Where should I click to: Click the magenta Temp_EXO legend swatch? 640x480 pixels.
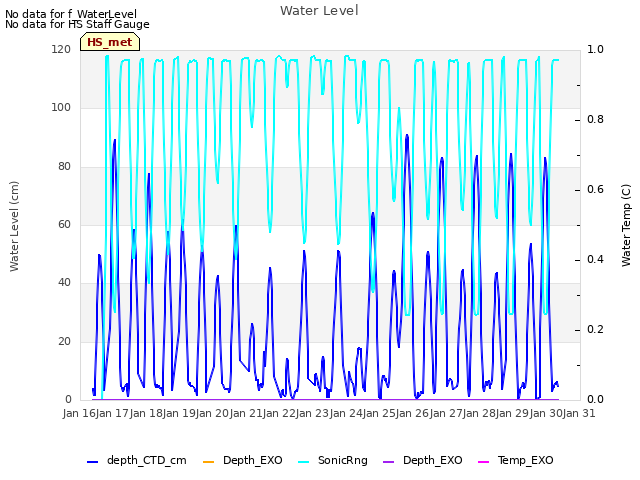coord(483,462)
